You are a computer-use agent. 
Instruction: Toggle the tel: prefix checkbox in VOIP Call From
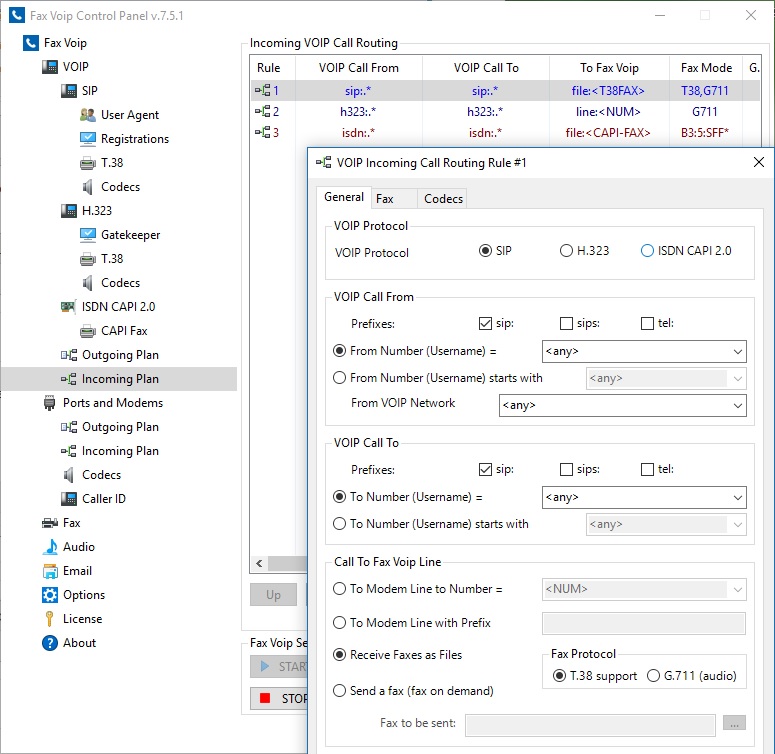647,323
